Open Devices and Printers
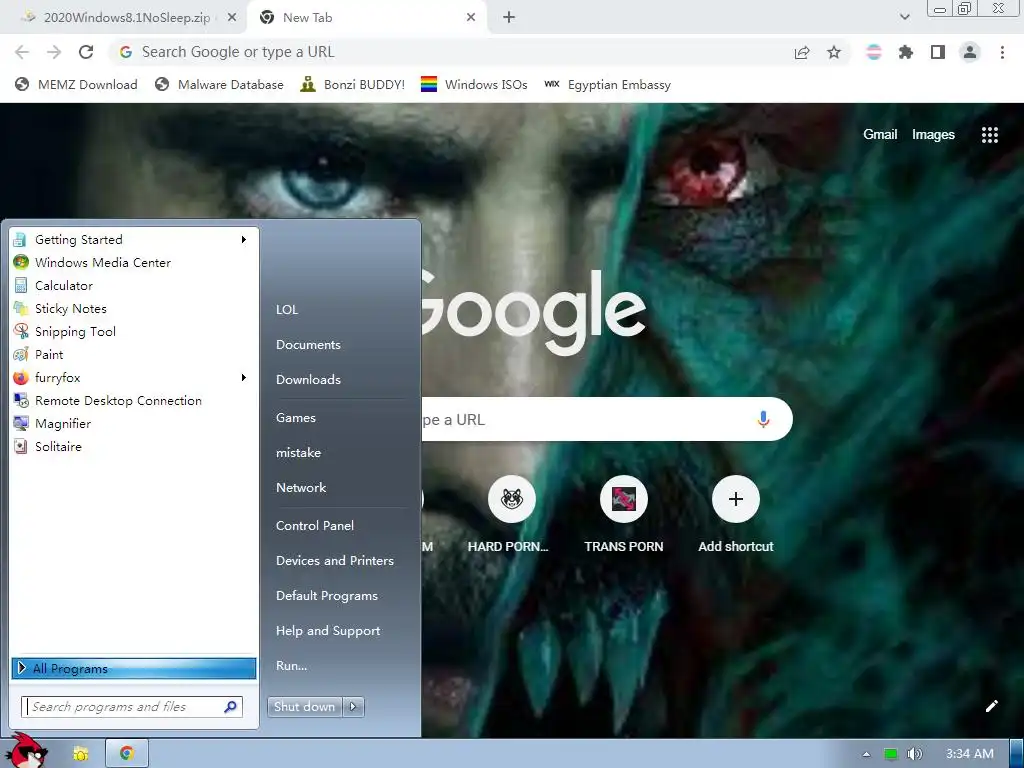The height and width of the screenshot is (768, 1024). tap(335, 561)
